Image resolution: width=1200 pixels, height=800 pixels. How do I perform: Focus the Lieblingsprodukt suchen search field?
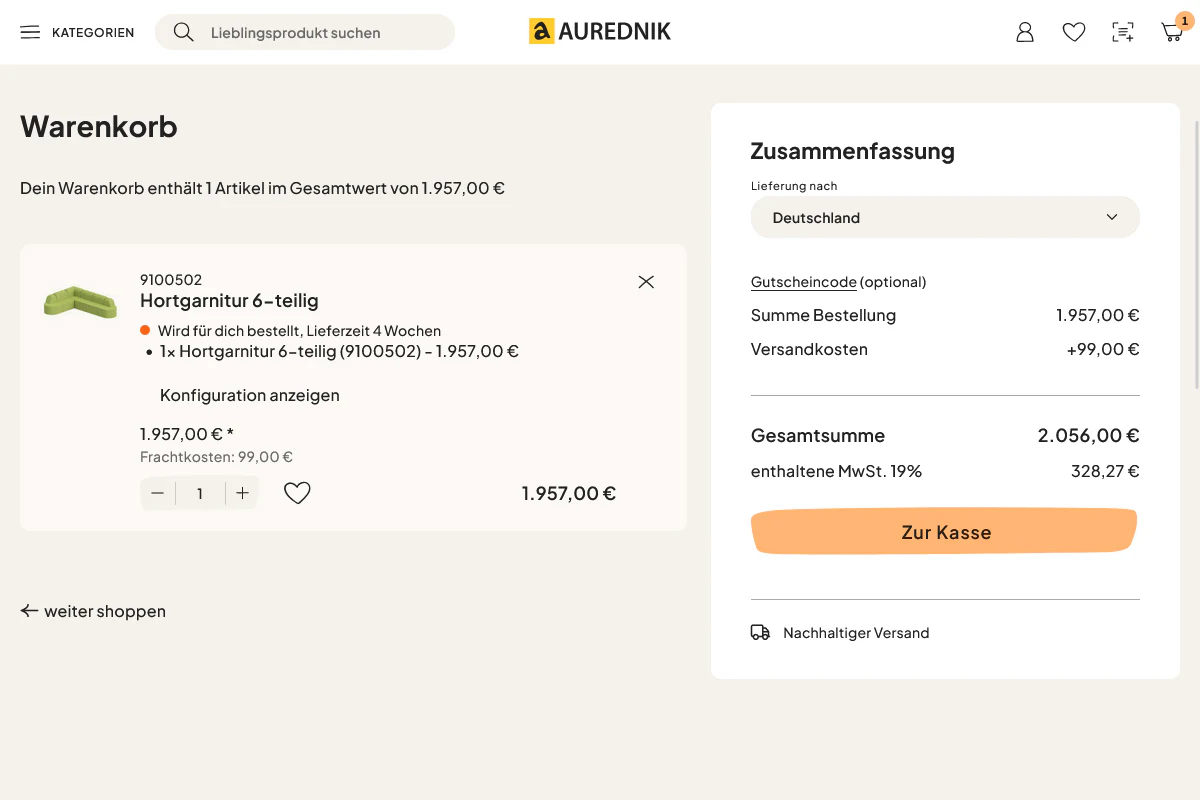[x=305, y=32]
